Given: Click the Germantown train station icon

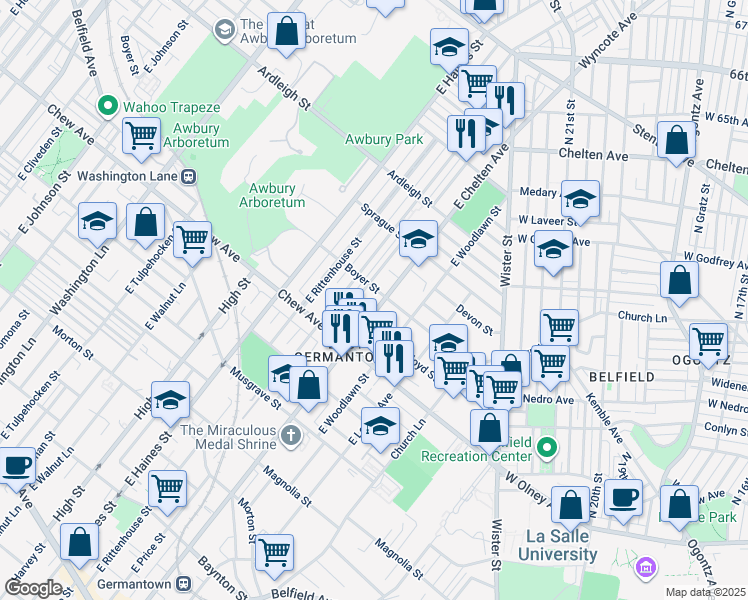Looking at the screenshot, I should coord(184,584).
